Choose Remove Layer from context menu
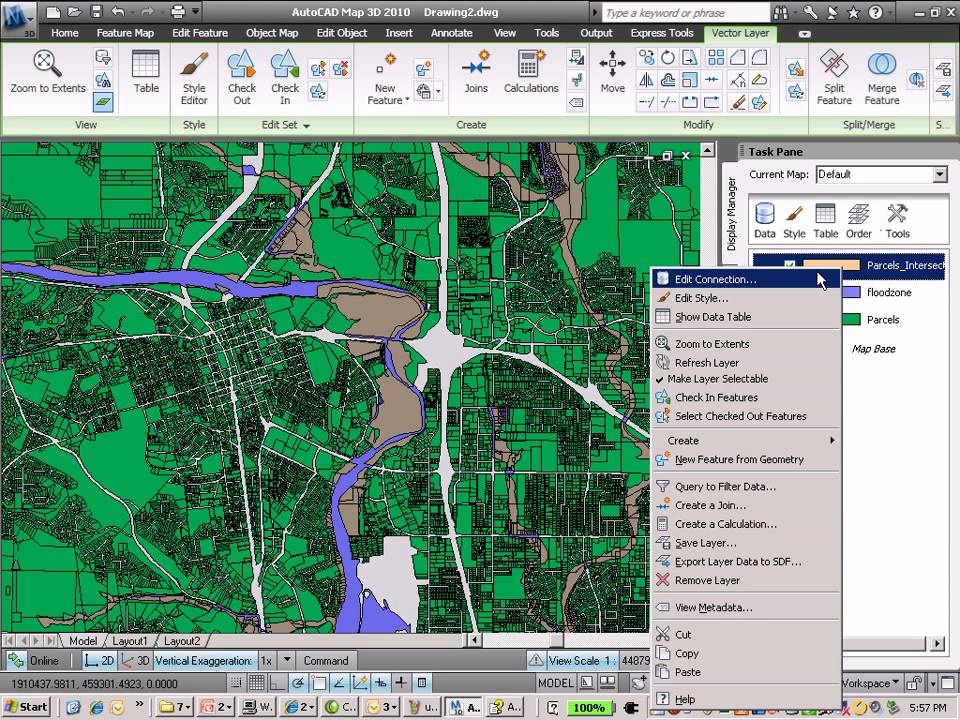 pyautogui.click(x=746, y=580)
